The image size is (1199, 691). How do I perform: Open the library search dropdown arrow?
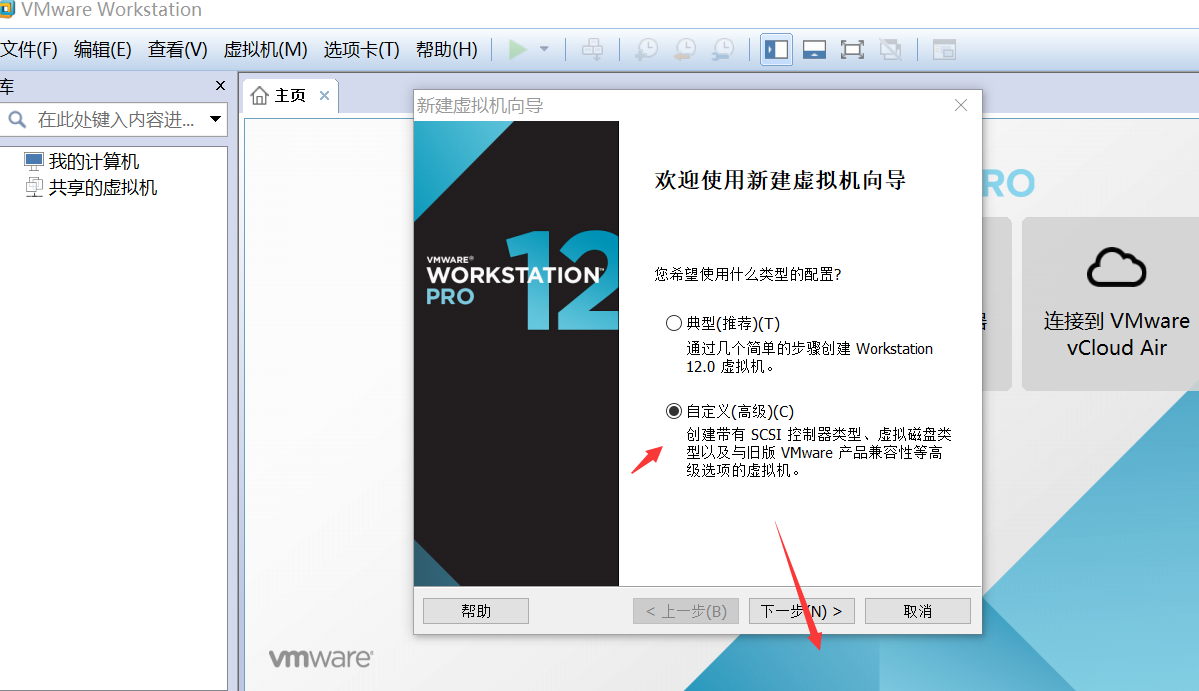pos(216,119)
